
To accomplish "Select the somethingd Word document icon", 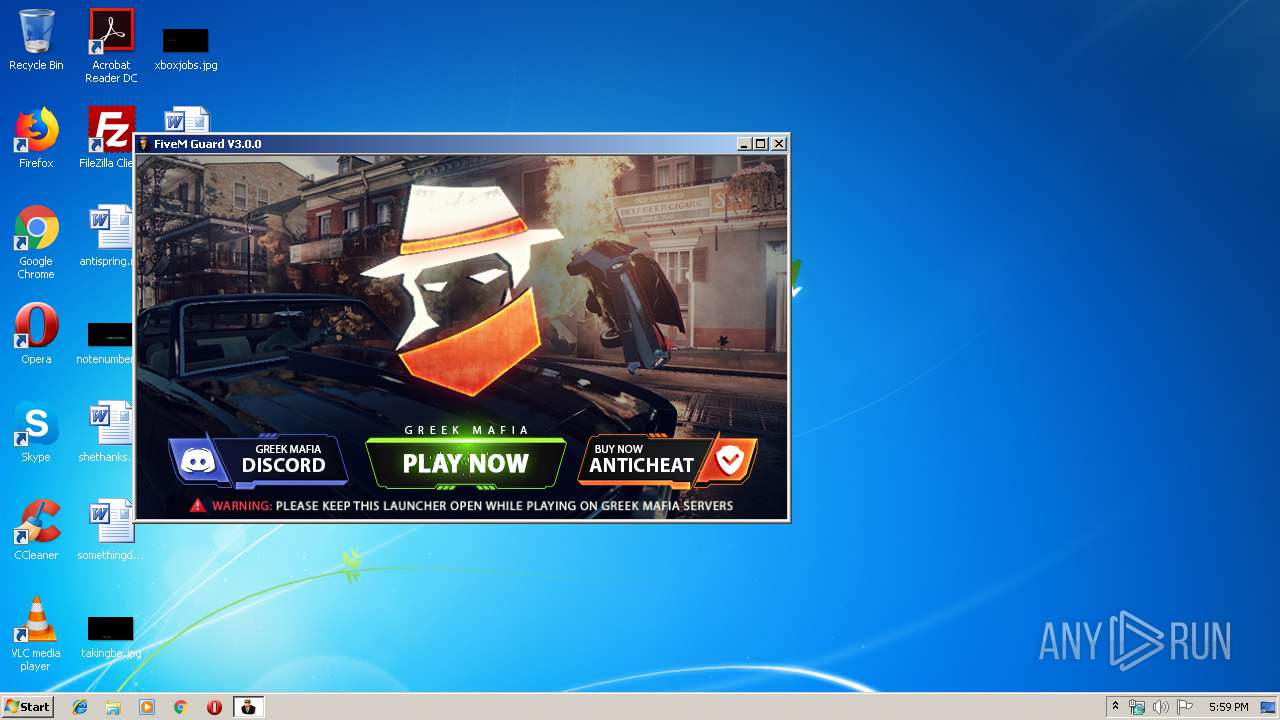I will click(x=110, y=530).
